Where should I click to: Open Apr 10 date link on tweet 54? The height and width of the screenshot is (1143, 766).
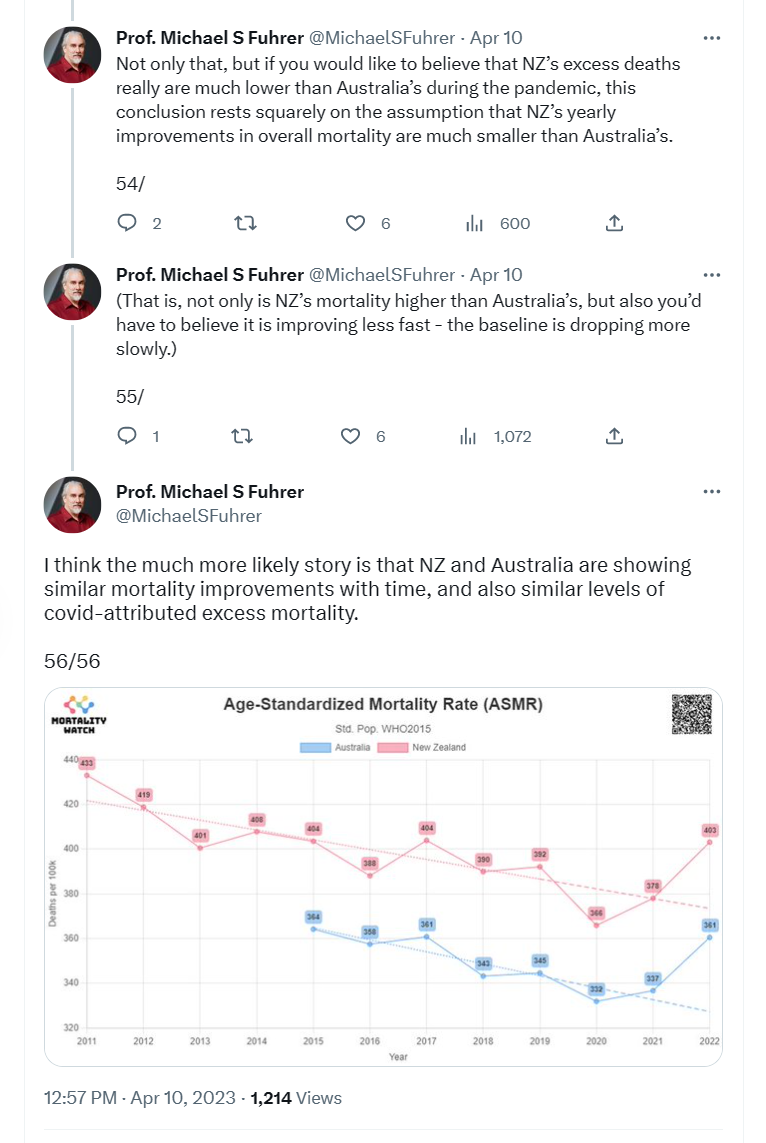click(x=496, y=38)
